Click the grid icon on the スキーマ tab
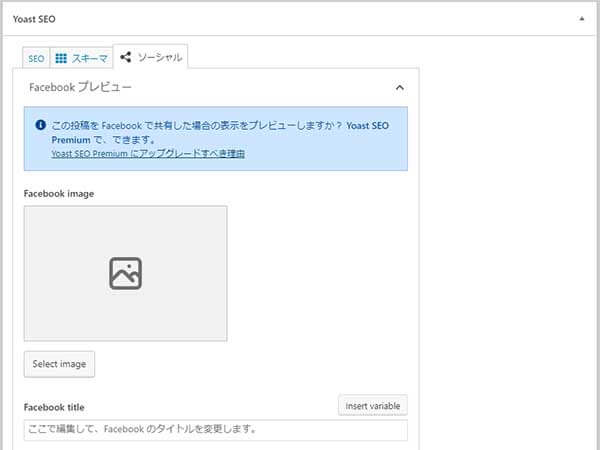Image resolution: width=600 pixels, height=450 pixels. coord(61,59)
